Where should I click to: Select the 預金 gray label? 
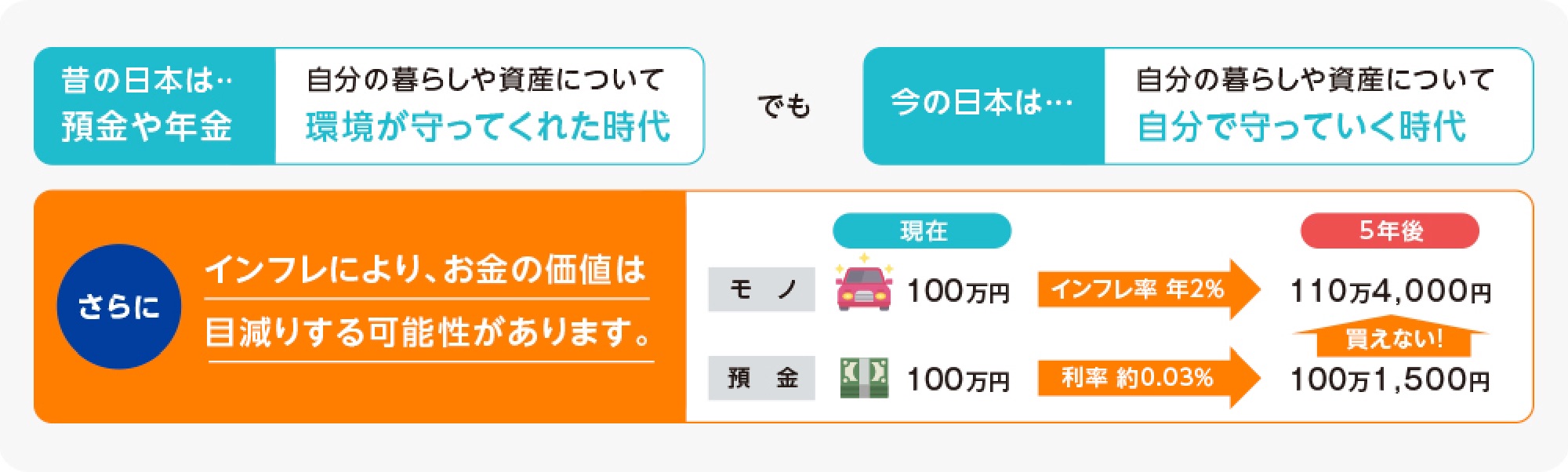point(761,378)
